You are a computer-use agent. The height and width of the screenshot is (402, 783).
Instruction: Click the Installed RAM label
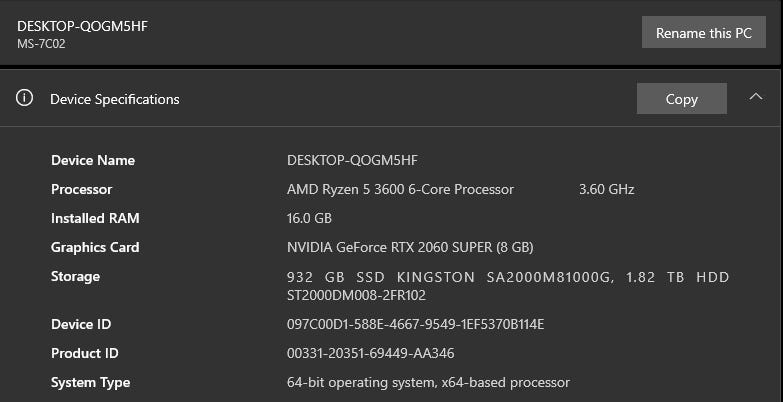[95, 218]
